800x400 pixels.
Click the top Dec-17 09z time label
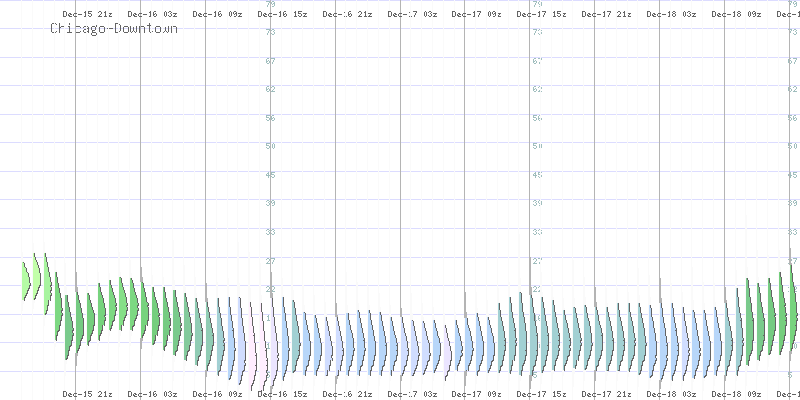476,15
